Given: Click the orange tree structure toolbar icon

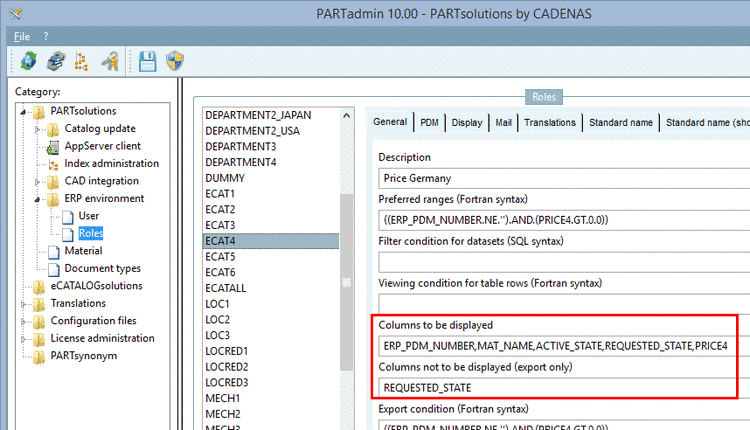Looking at the screenshot, I should pyautogui.click(x=81, y=62).
